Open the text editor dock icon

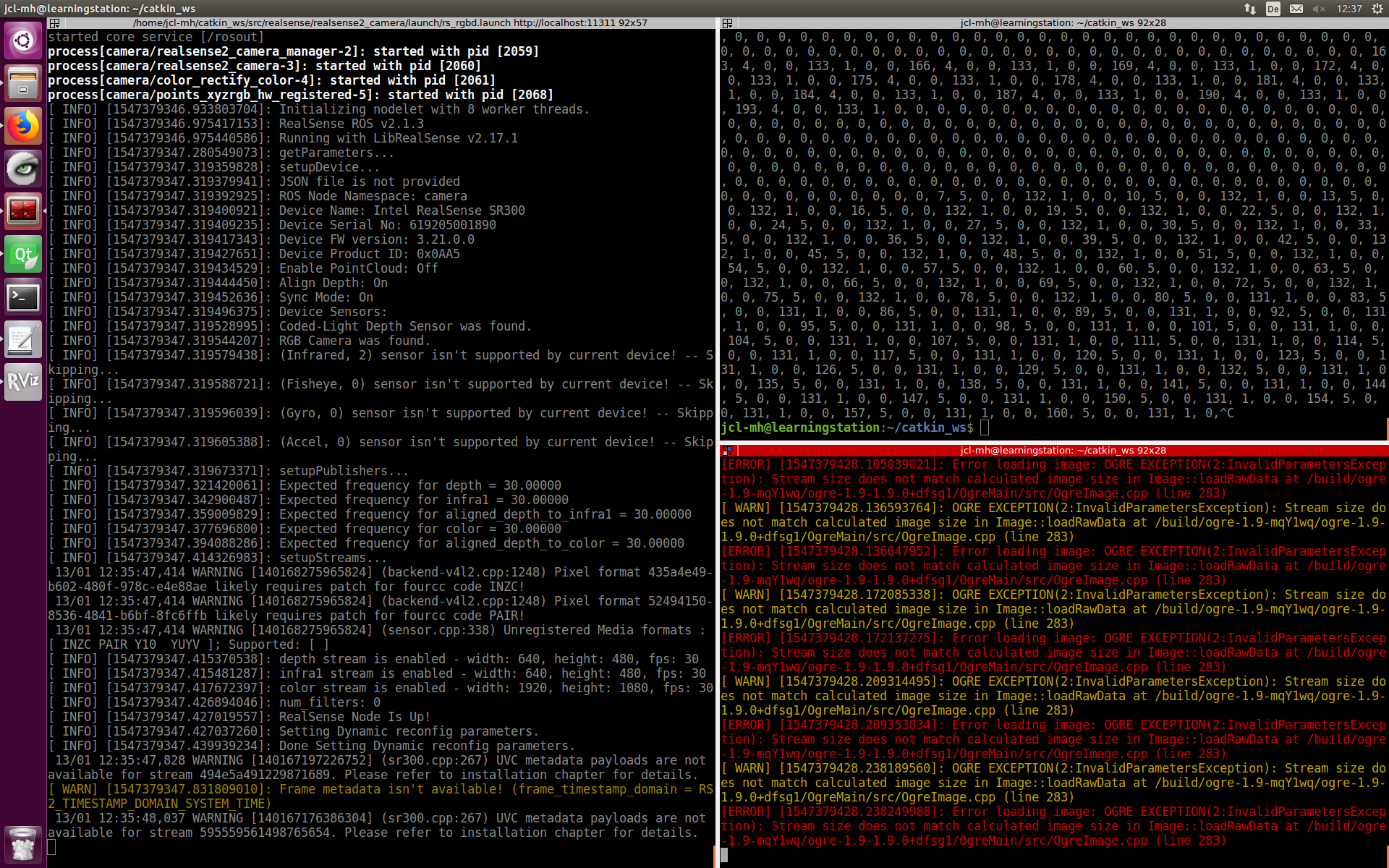tap(23, 339)
